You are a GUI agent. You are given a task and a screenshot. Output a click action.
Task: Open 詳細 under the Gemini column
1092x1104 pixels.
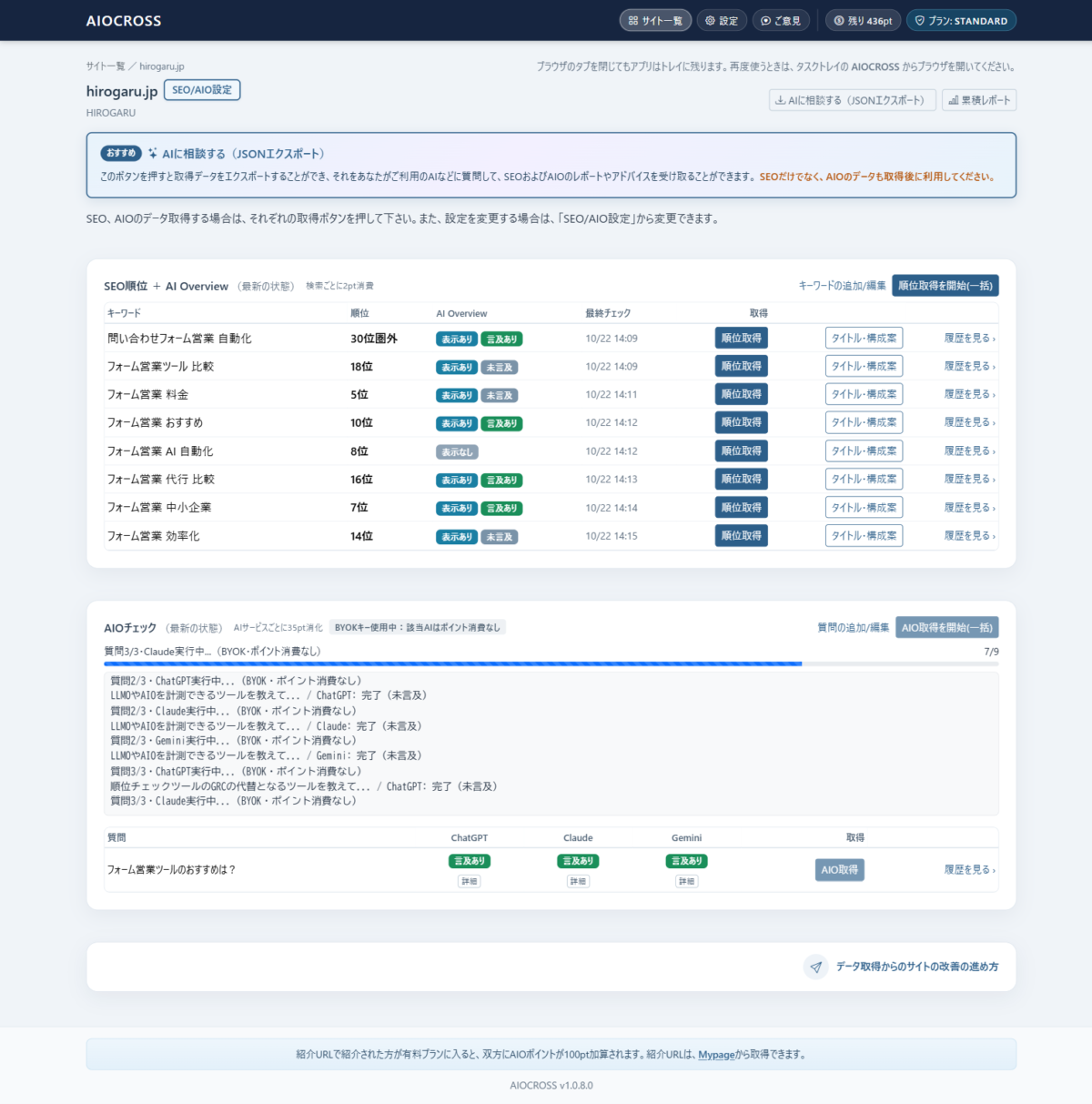(687, 881)
